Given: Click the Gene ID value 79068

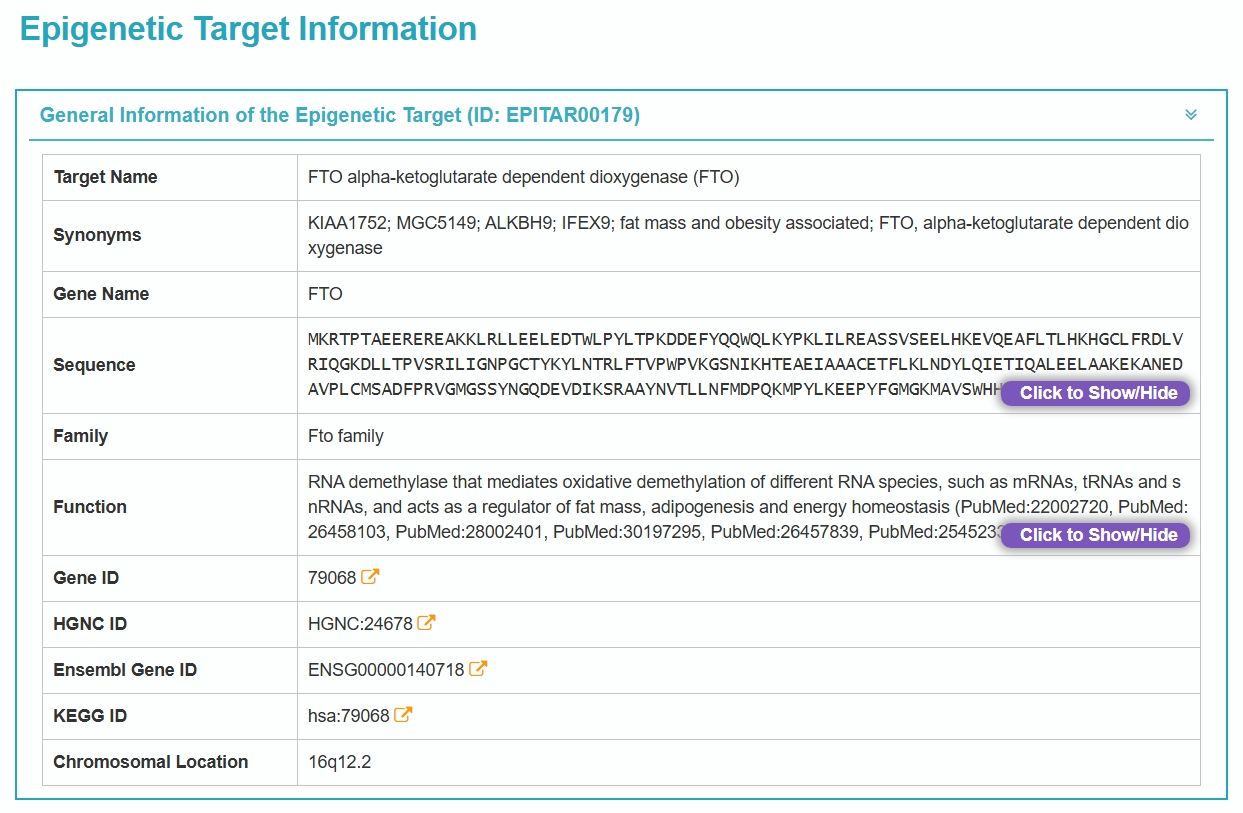Looking at the screenshot, I should [x=332, y=578].
